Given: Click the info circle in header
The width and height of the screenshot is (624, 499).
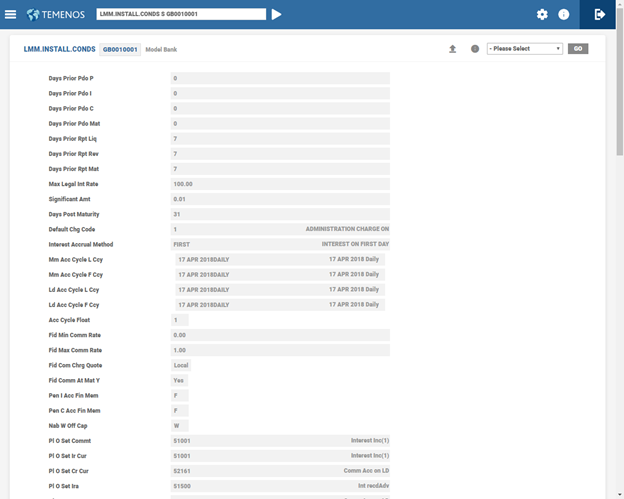Looking at the screenshot, I should pyautogui.click(x=564, y=15).
